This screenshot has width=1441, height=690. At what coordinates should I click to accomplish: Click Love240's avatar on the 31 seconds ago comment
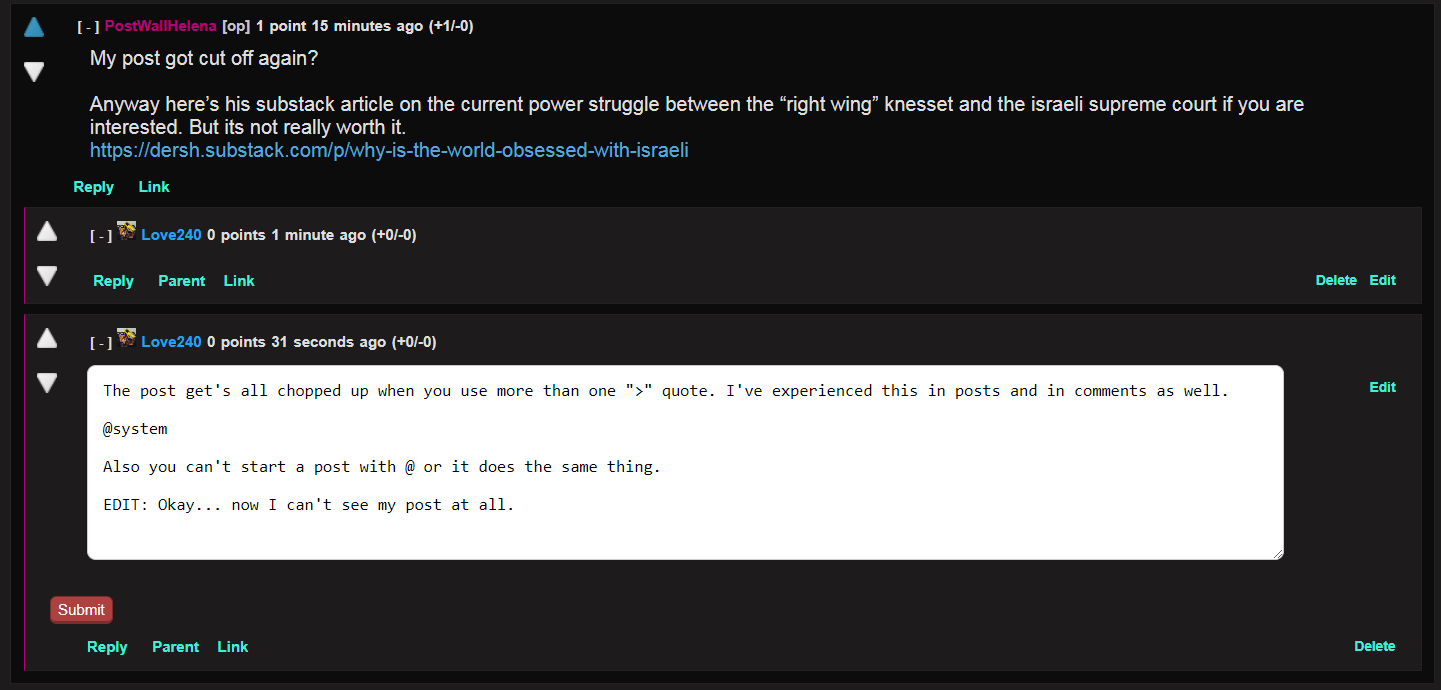coord(127,339)
